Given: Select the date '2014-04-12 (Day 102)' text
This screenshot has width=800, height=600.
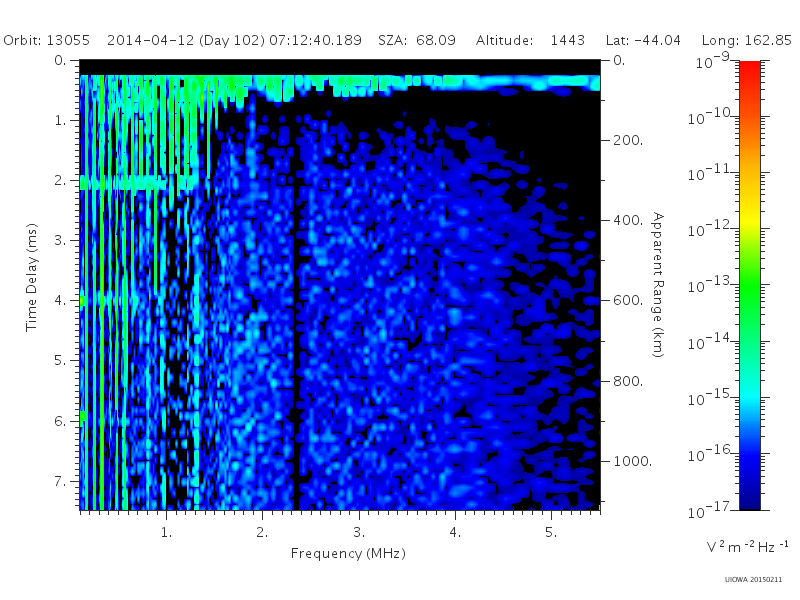Looking at the screenshot, I should pyautogui.click(x=186, y=40).
